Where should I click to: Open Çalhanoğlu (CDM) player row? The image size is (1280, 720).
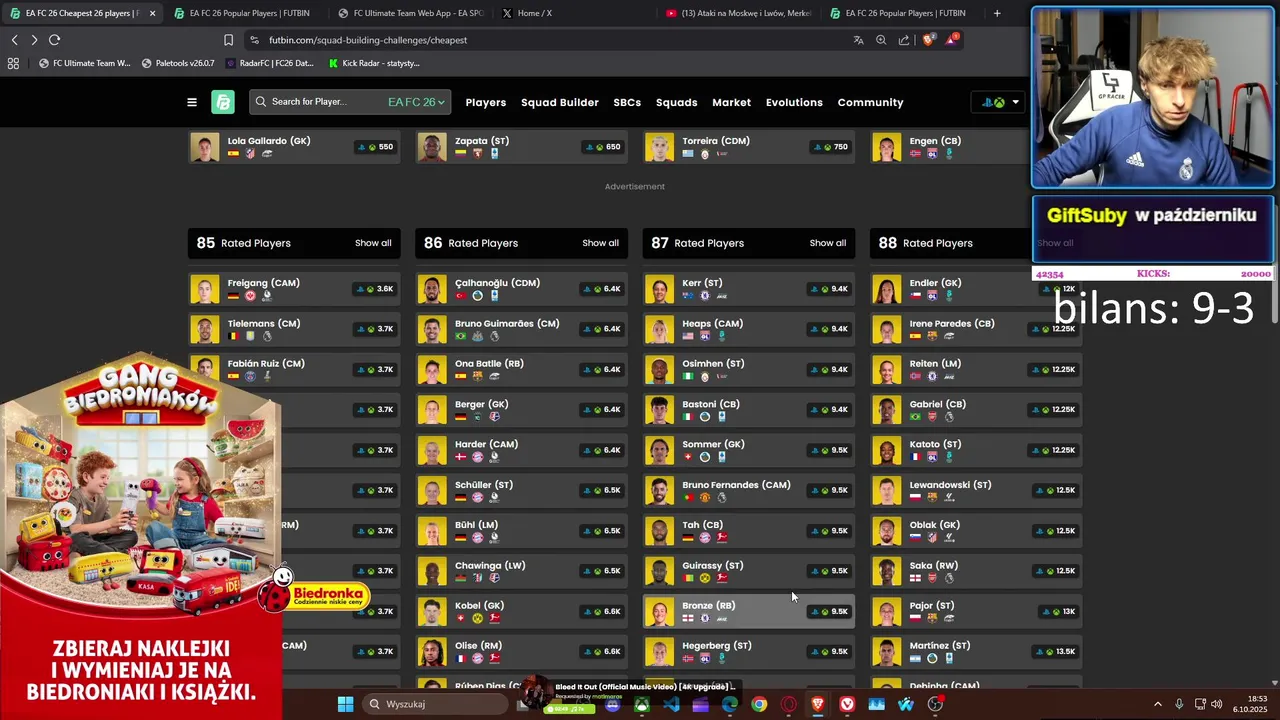pyautogui.click(x=521, y=289)
